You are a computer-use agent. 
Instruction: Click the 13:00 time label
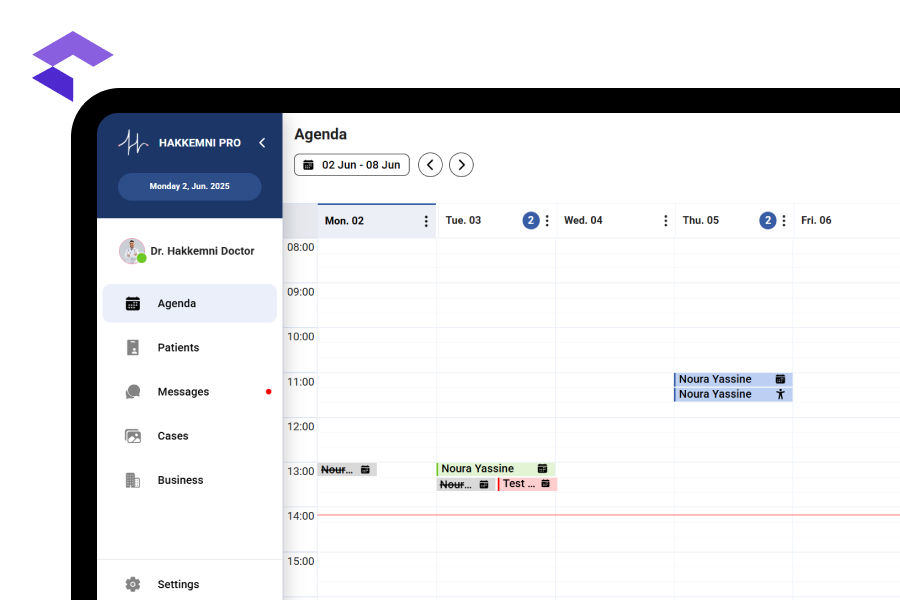pos(301,471)
